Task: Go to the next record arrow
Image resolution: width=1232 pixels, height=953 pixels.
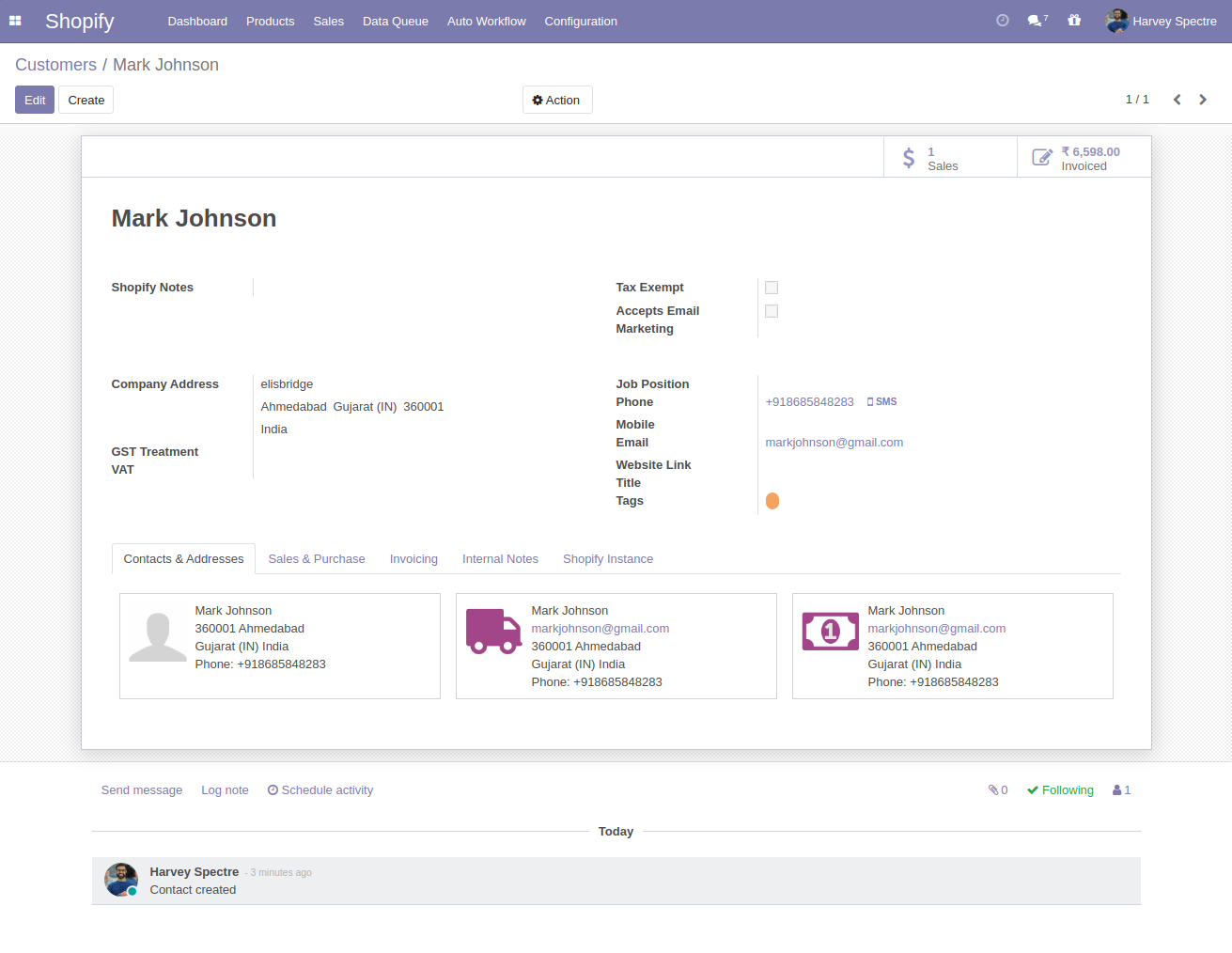Action: pyautogui.click(x=1203, y=100)
